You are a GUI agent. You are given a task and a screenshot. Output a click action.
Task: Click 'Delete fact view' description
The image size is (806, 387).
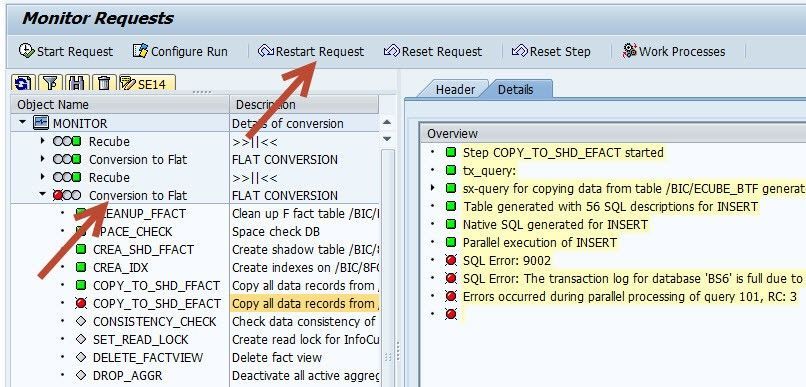click(x=277, y=358)
